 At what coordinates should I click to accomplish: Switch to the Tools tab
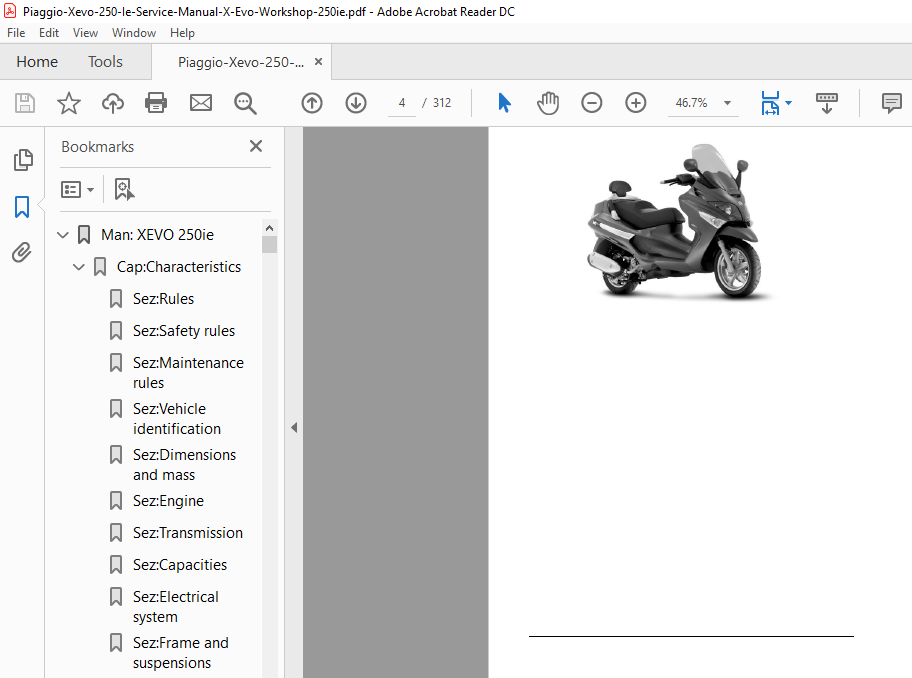coord(105,62)
